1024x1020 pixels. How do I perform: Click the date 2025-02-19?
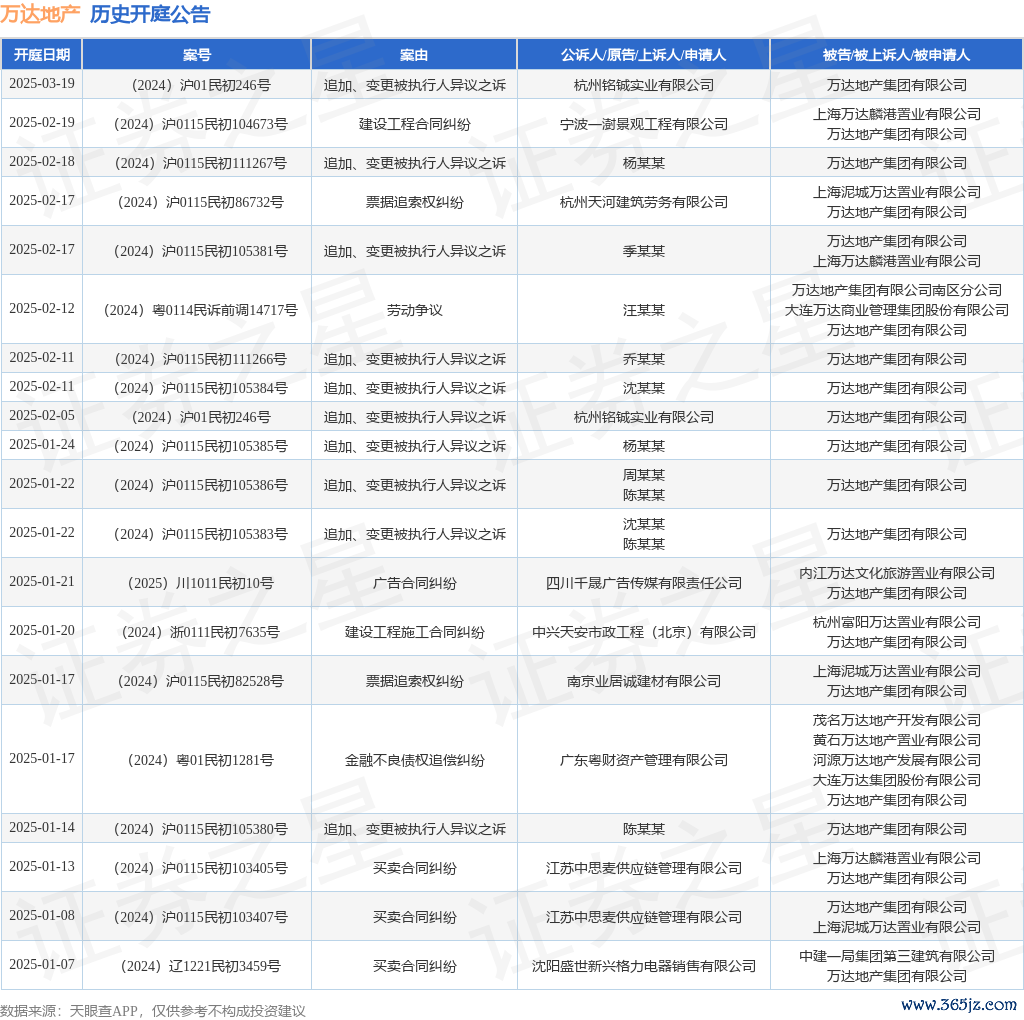click(x=42, y=123)
